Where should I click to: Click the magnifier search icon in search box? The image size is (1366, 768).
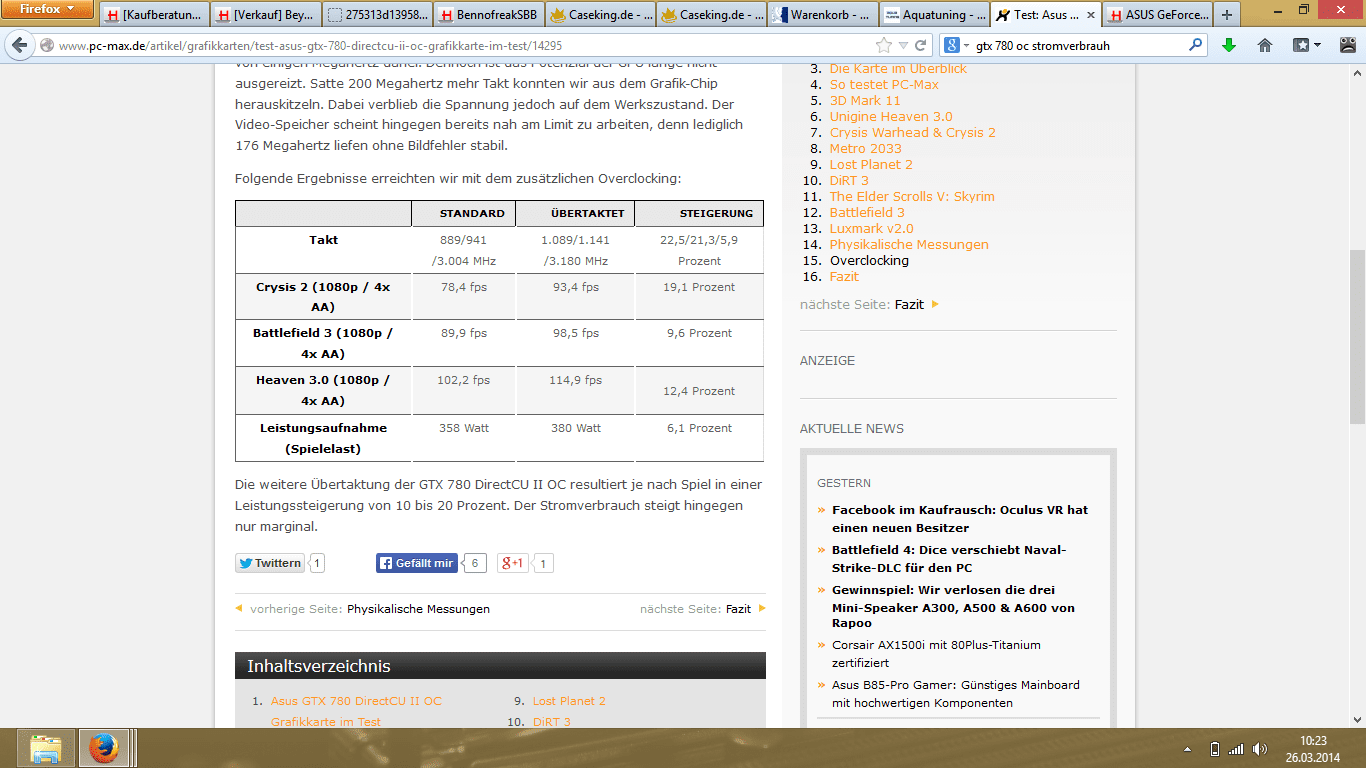pyautogui.click(x=1195, y=45)
